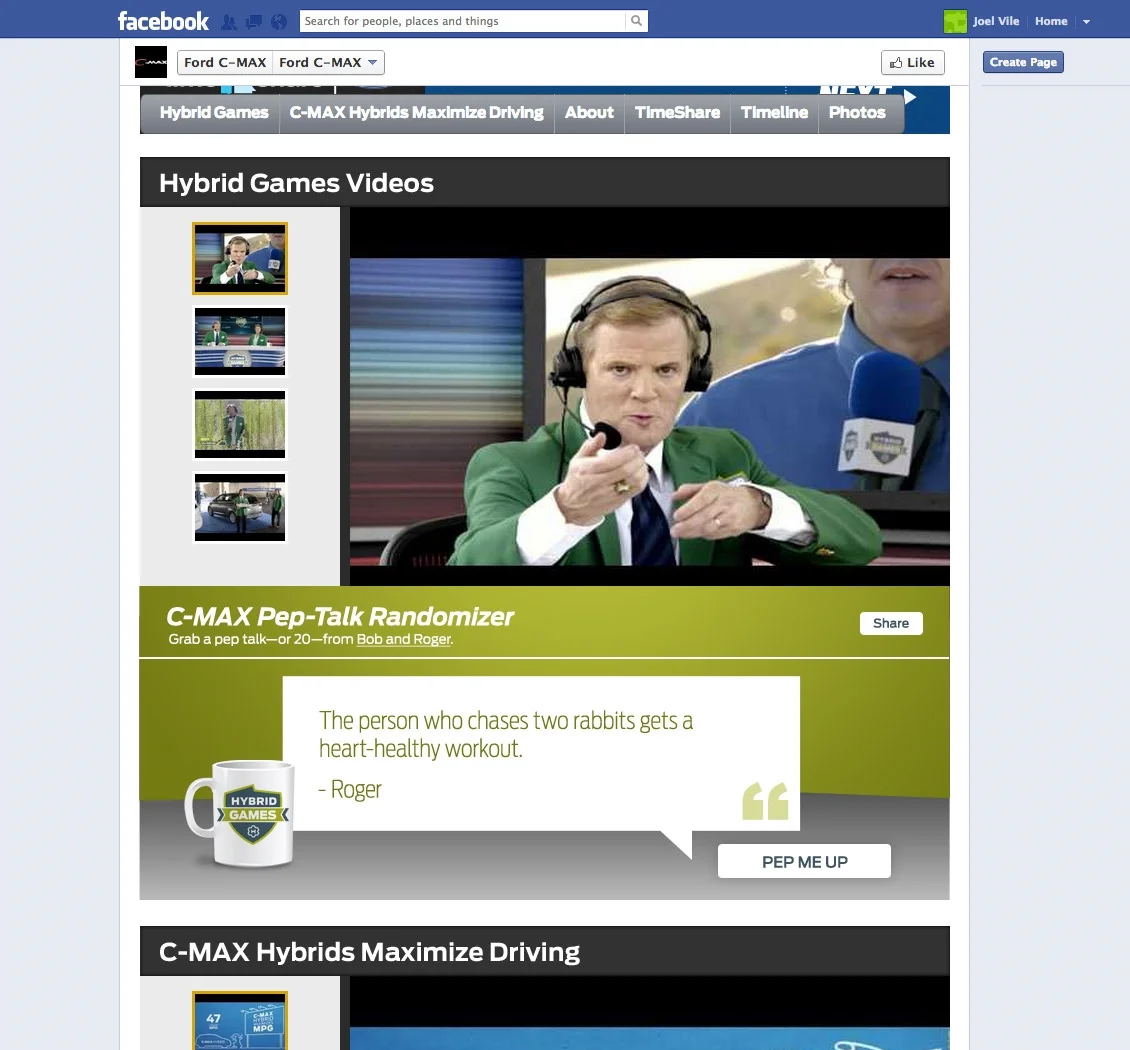This screenshot has width=1130, height=1050.
Task: Open notifications globe icon
Action: (279, 22)
